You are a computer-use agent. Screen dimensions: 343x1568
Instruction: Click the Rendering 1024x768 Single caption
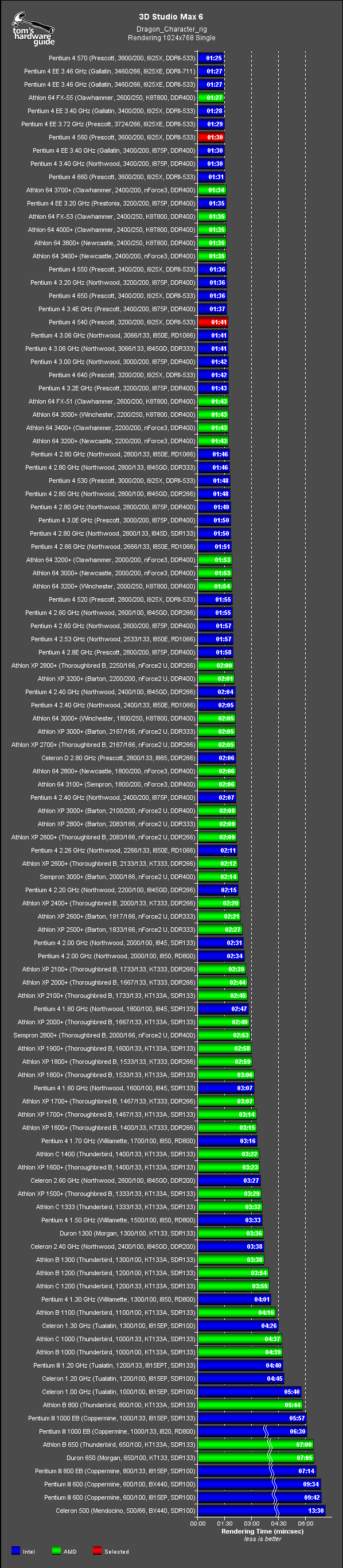[x=171, y=37]
